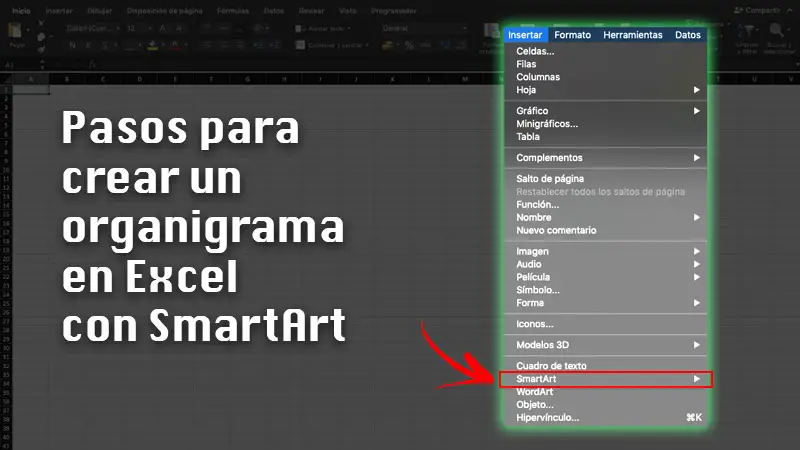The height and width of the screenshot is (450, 800).
Task: Expand the Imagen submenu arrow
Action: tap(696, 251)
